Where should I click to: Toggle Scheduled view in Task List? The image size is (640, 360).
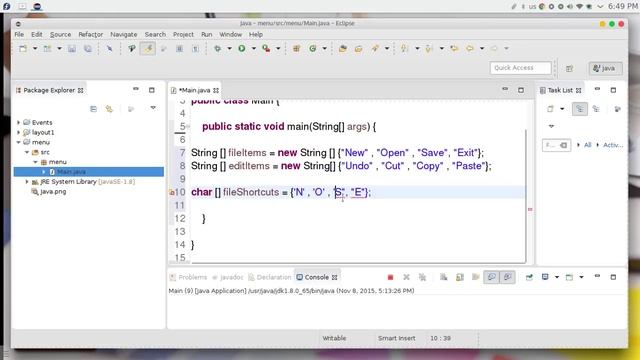point(596,109)
